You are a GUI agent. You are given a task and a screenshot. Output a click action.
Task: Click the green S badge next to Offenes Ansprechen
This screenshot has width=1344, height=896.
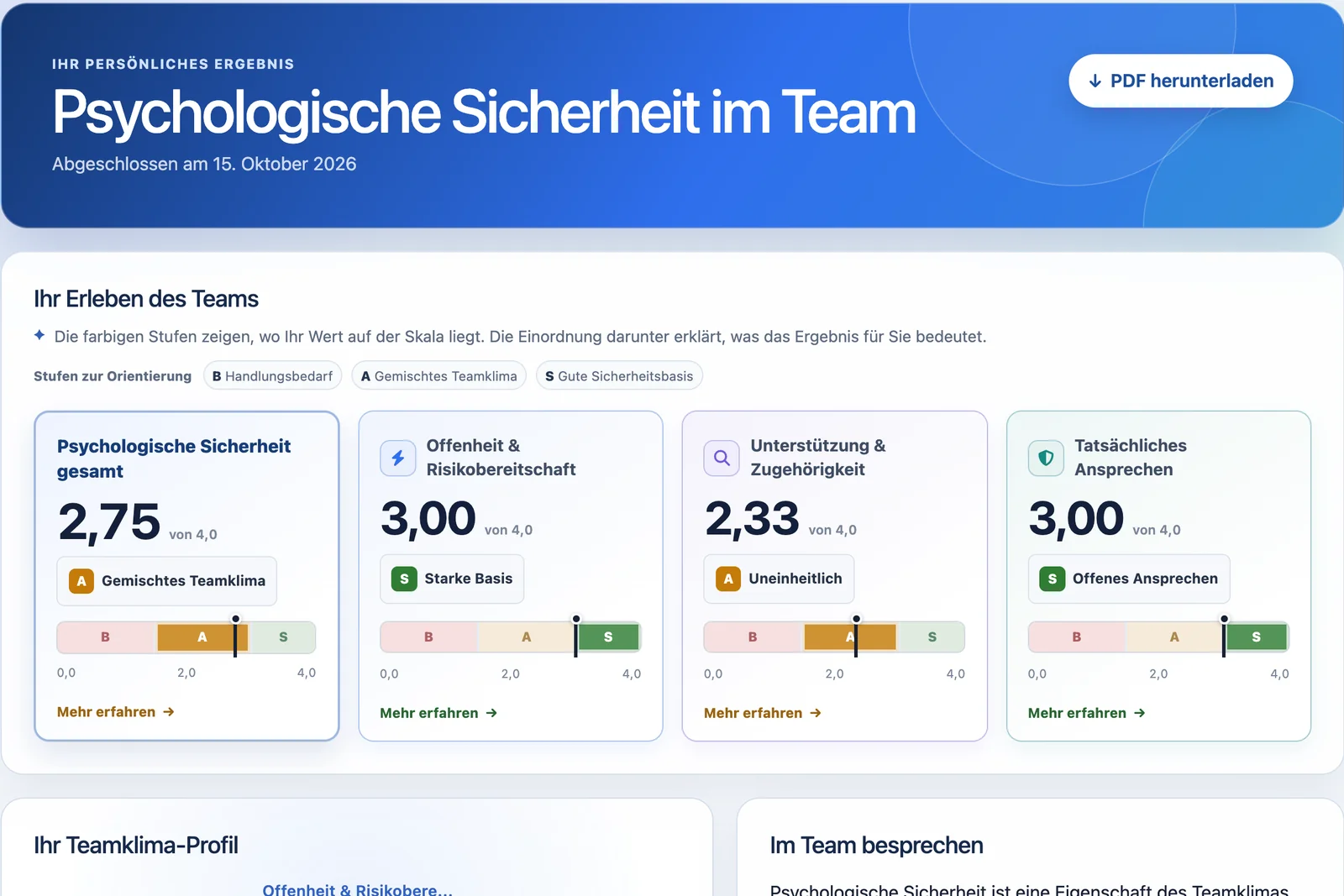(x=1053, y=579)
